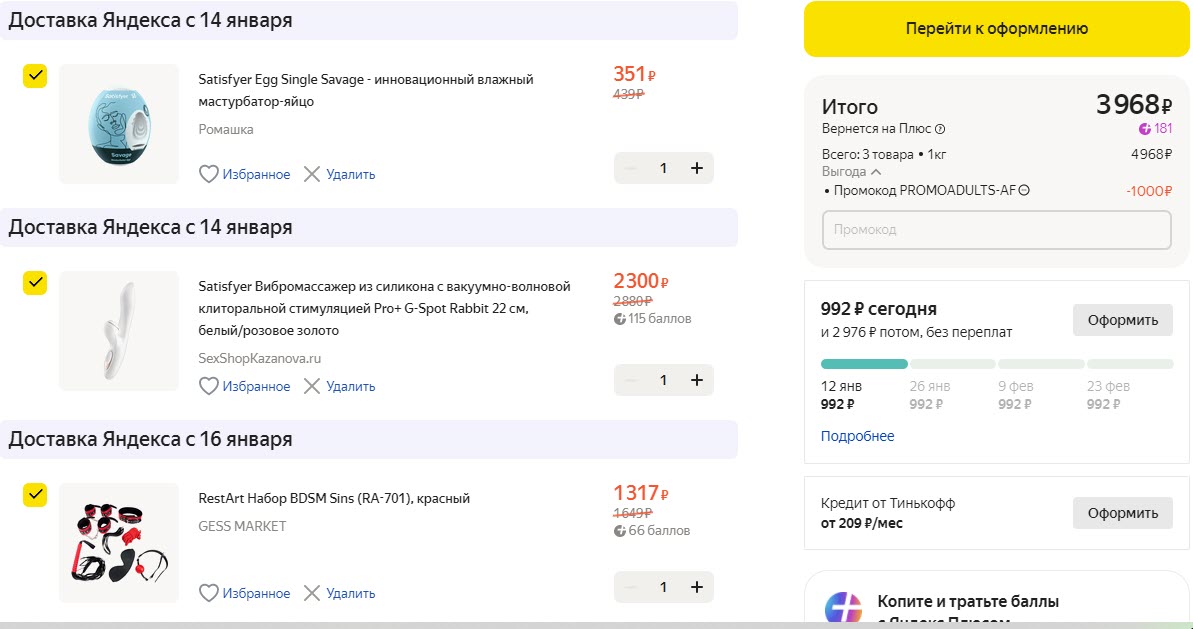1193x629 pixels.
Task: Increase RestArt BDSM set quantity with plus
Action: (x=697, y=587)
